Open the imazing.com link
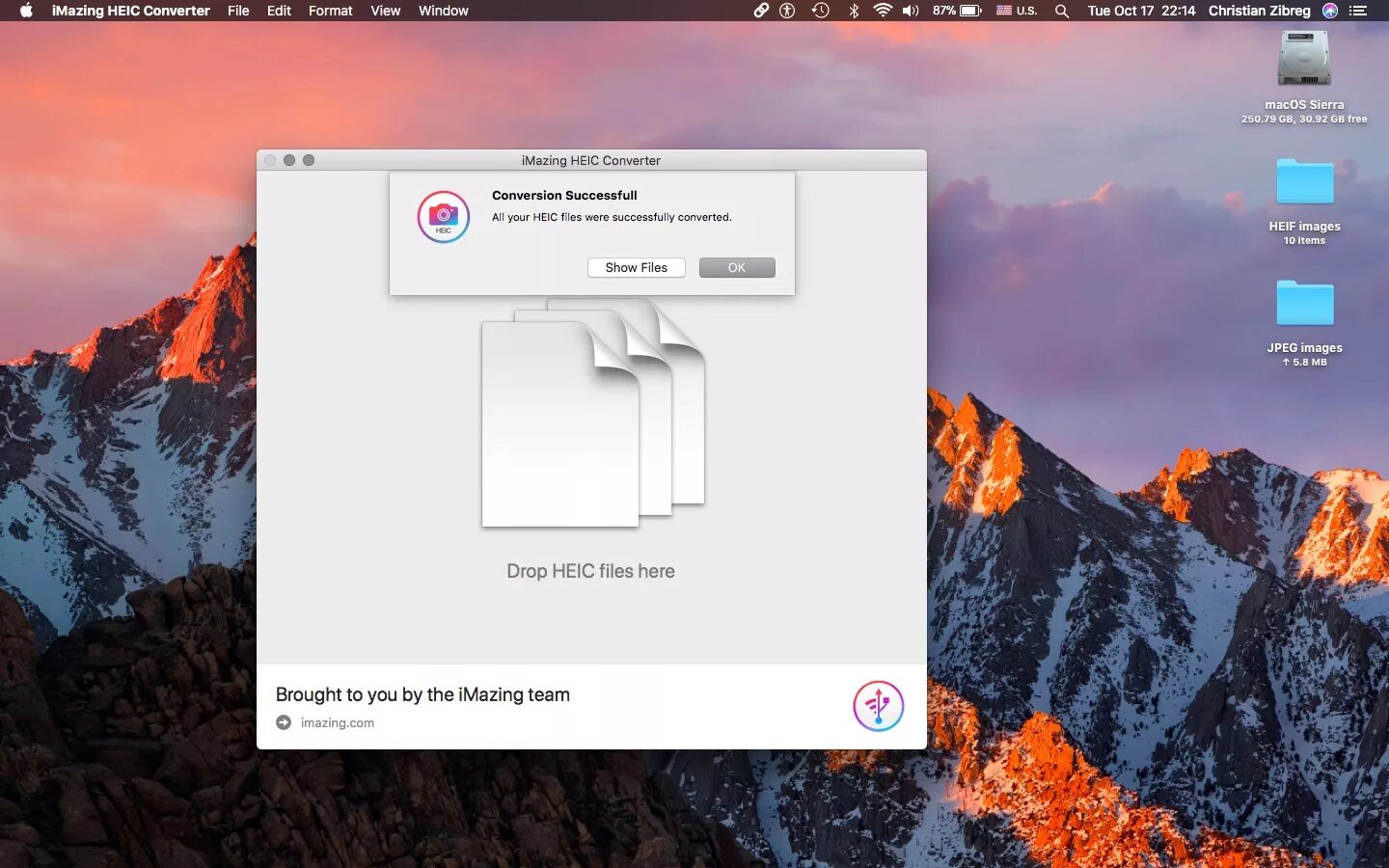The width and height of the screenshot is (1389, 868). pyautogui.click(x=337, y=722)
